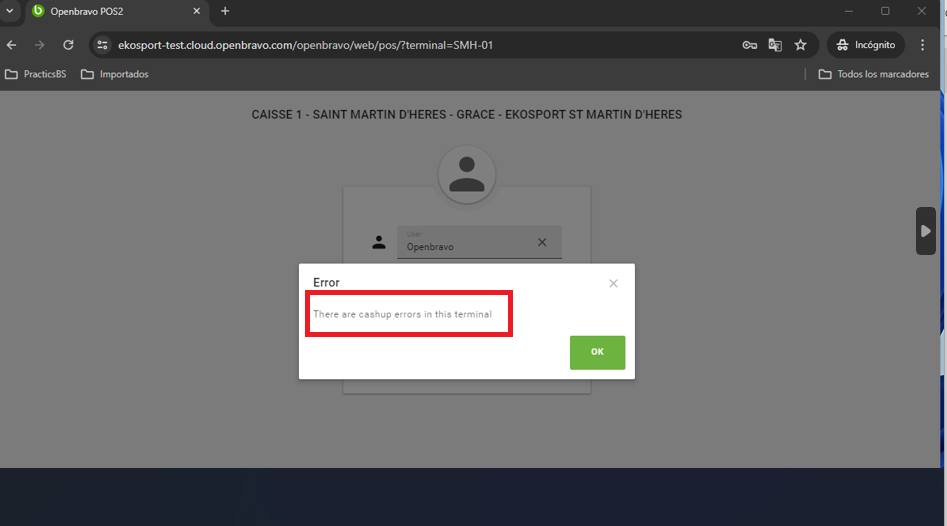Click the large user avatar circle
The image size is (947, 526).
pos(466,175)
